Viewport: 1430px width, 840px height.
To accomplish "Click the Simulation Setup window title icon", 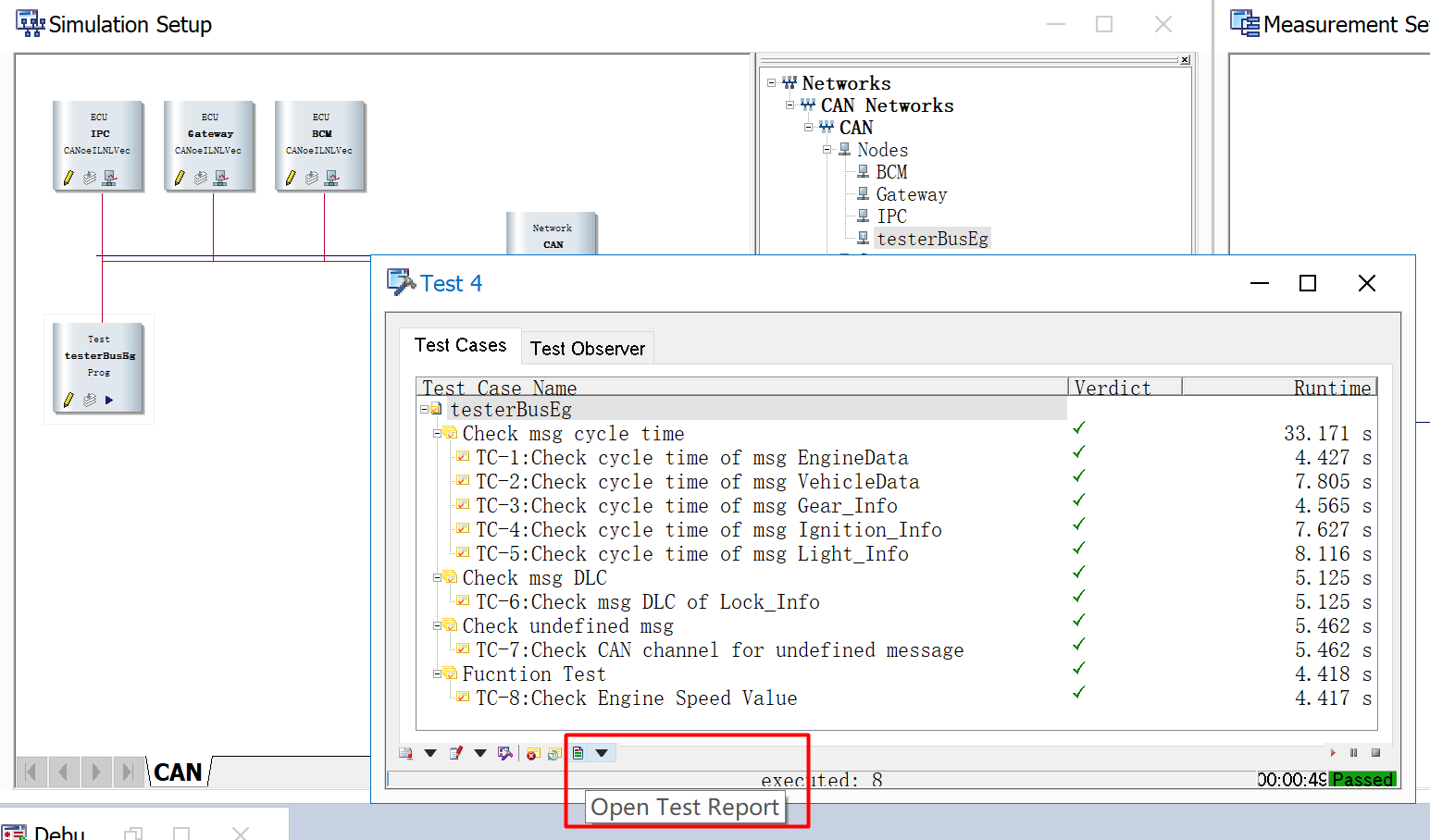I will tap(30, 23).
